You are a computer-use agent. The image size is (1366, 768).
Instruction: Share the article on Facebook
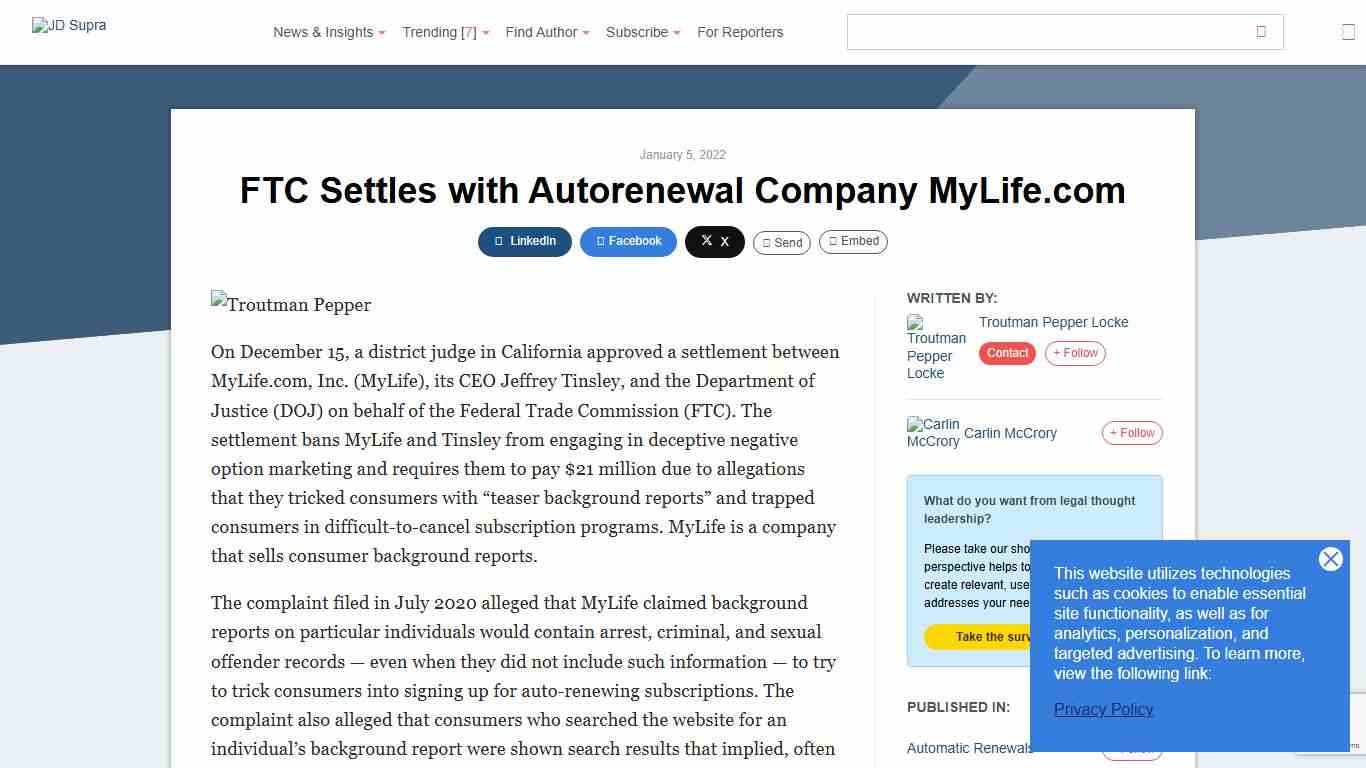point(628,241)
